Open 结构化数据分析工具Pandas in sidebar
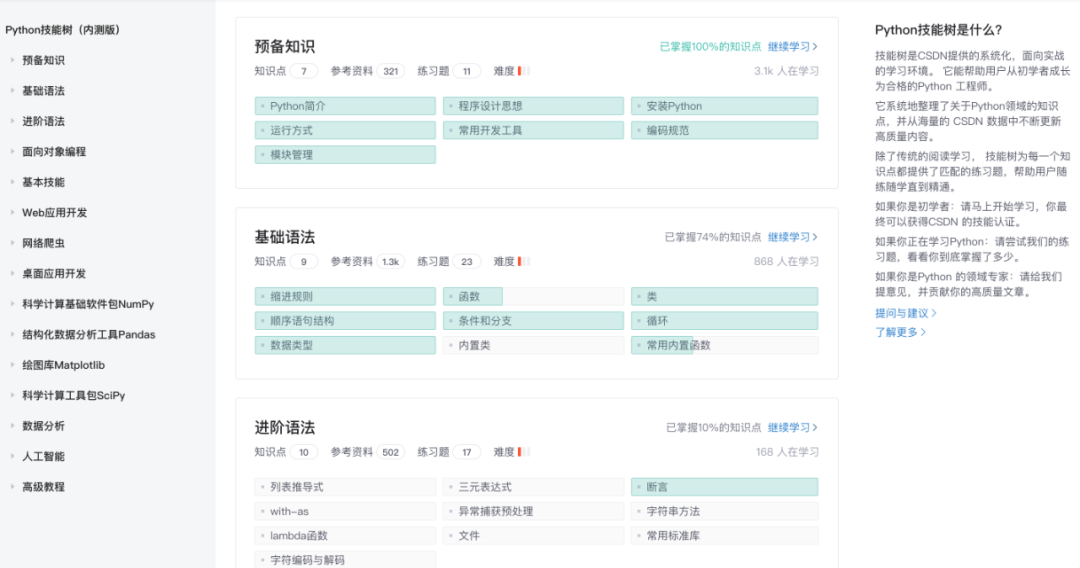 pyautogui.click(x=89, y=335)
